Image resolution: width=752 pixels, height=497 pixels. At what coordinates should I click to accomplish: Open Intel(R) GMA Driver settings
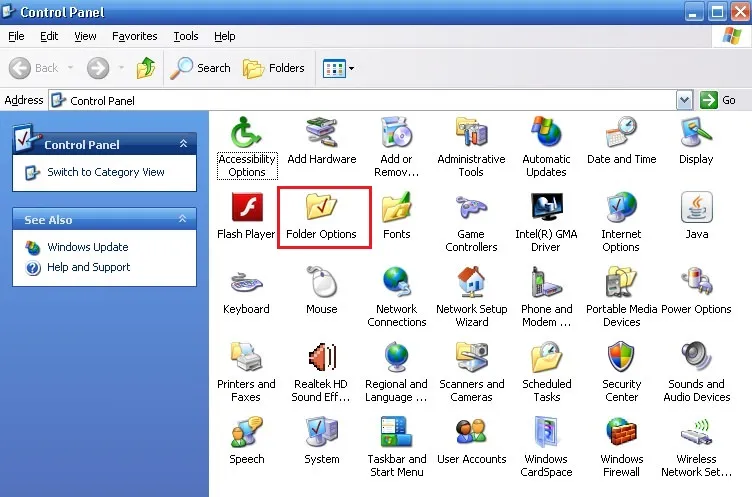click(546, 222)
